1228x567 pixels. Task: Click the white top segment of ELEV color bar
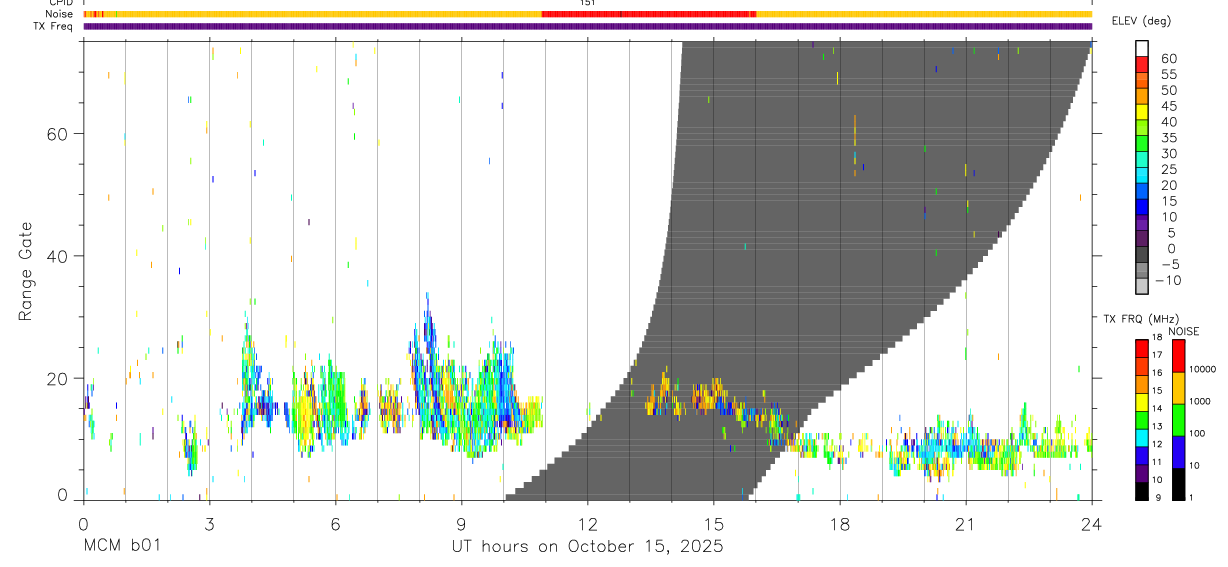1142,49
